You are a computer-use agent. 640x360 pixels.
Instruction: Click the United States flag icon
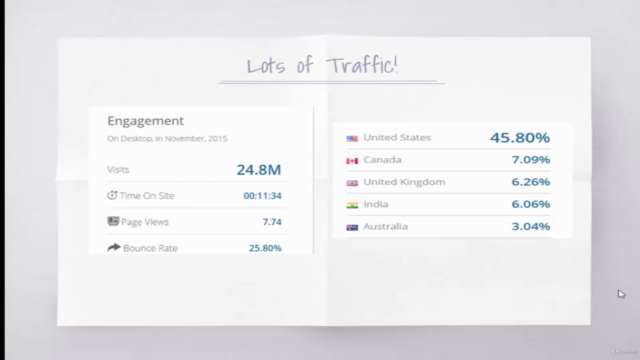pos(352,139)
